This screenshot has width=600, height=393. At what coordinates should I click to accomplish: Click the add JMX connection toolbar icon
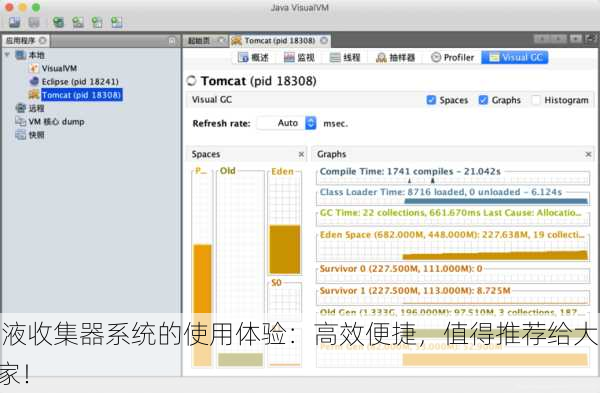tap(58, 22)
